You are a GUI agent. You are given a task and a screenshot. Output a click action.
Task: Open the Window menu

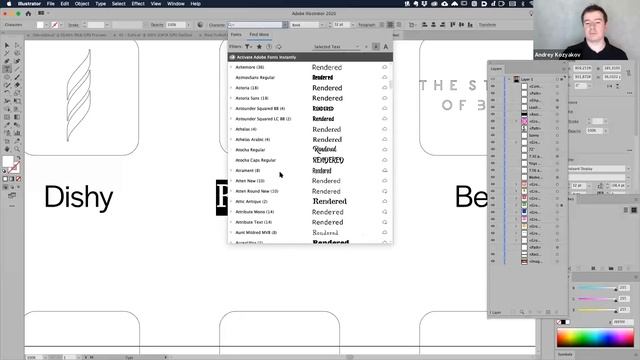tap(176, 4)
